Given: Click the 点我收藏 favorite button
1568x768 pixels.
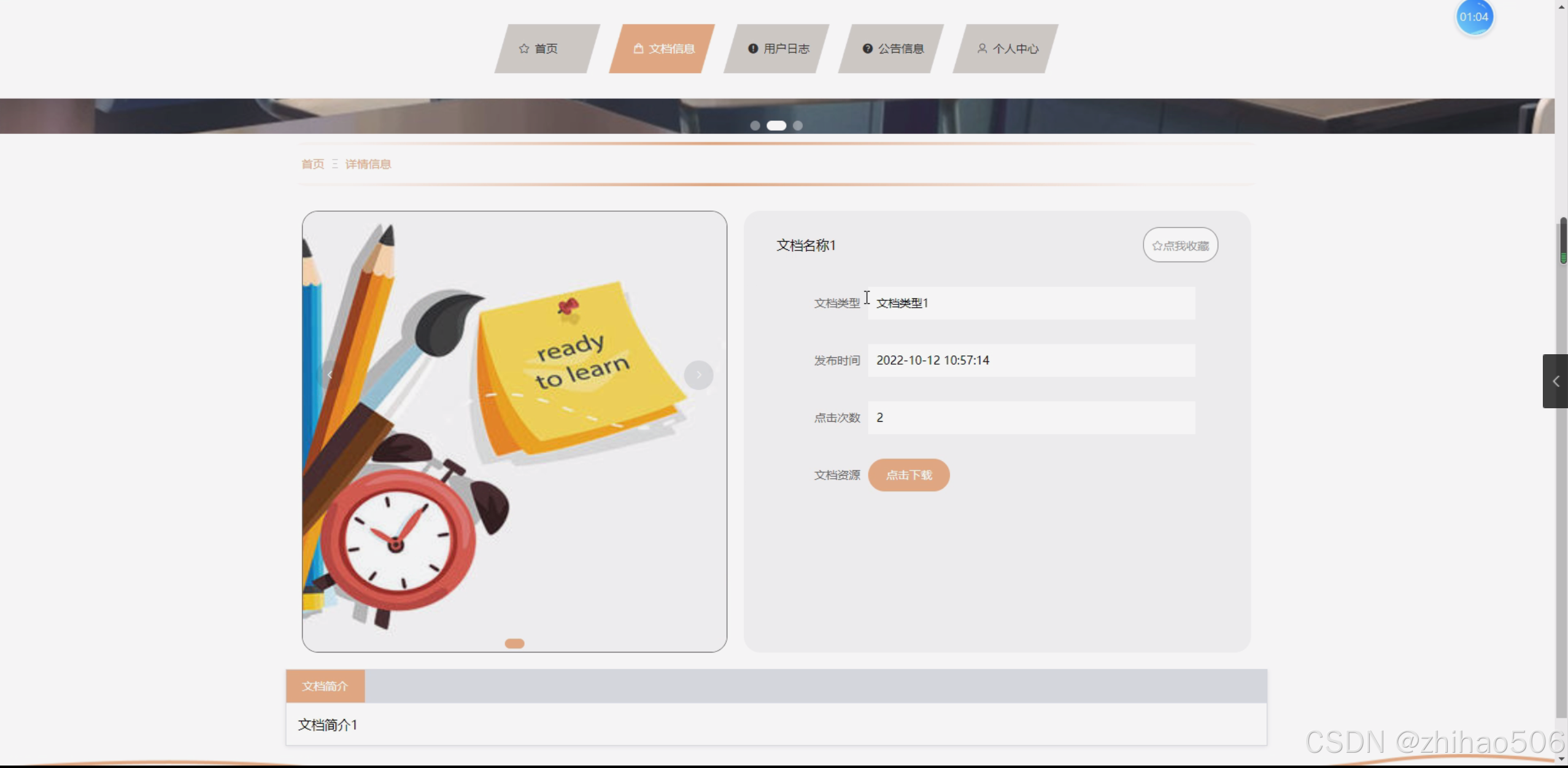Looking at the screenshot, I should pos(1180,246).
